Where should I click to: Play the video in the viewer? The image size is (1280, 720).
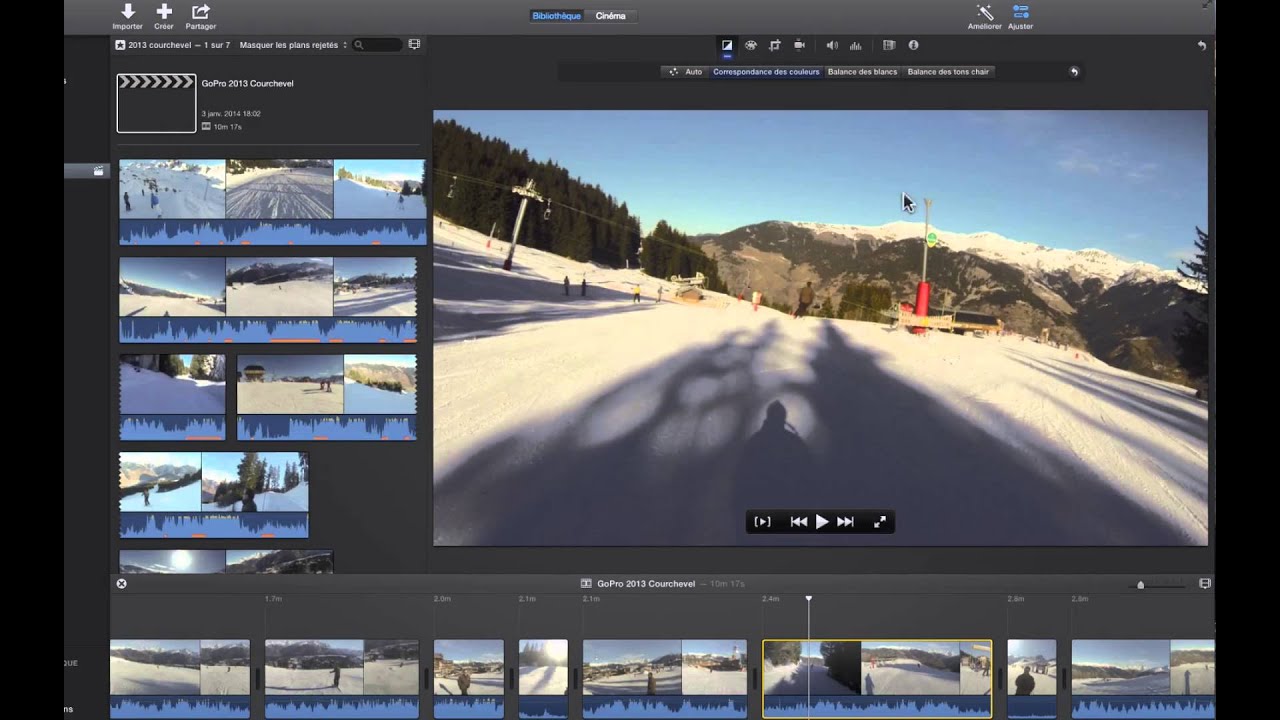[x=822, y=522]
